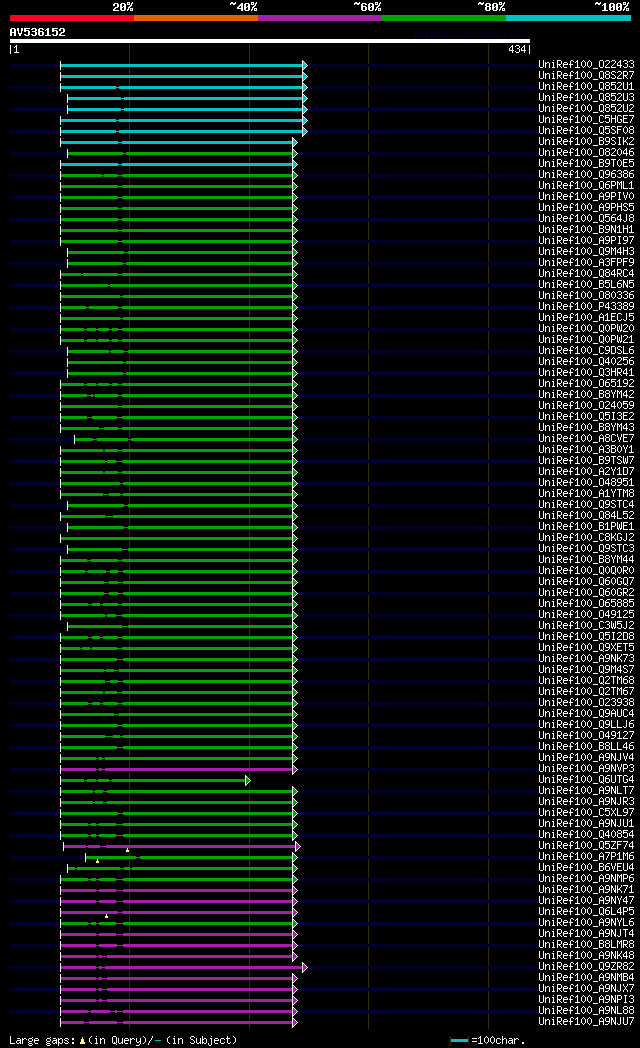The width and height of the screenshot is (640, 1048).
Task: Click the orange ~40% legend color segment
Action: (196, 18)
